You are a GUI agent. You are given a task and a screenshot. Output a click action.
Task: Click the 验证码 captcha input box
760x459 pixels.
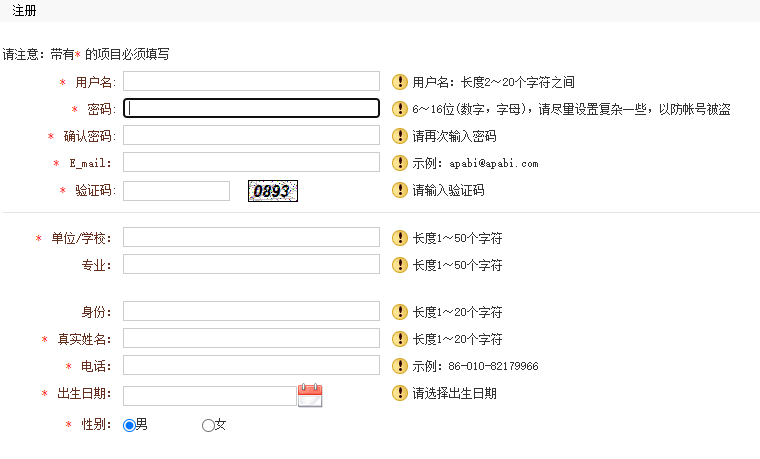click(177, 190)
